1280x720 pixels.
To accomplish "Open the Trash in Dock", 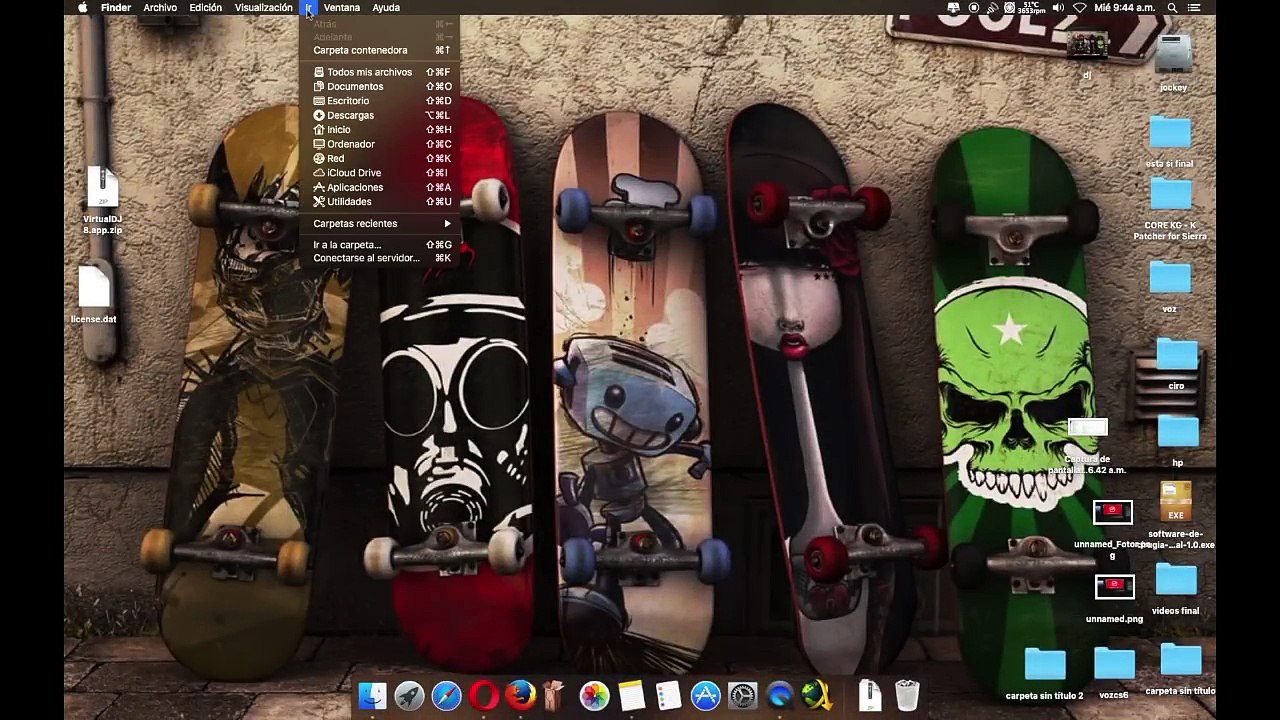I will pos(907,695).
